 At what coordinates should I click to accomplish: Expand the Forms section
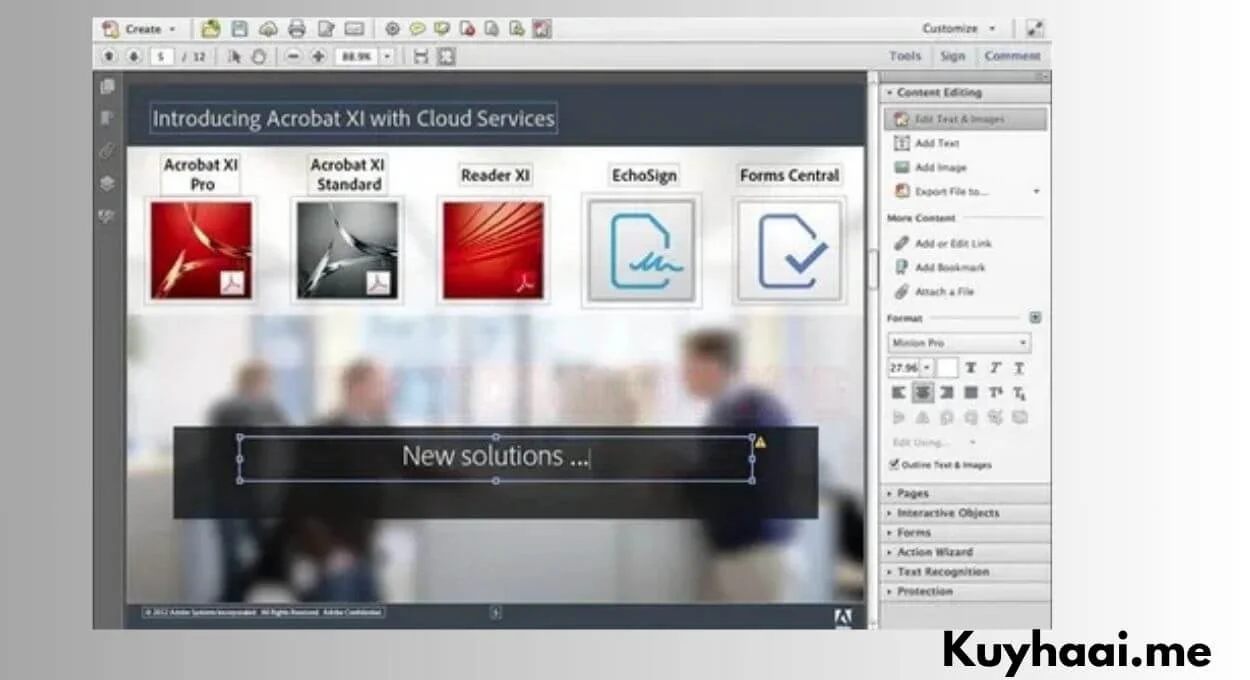(965, 533)
